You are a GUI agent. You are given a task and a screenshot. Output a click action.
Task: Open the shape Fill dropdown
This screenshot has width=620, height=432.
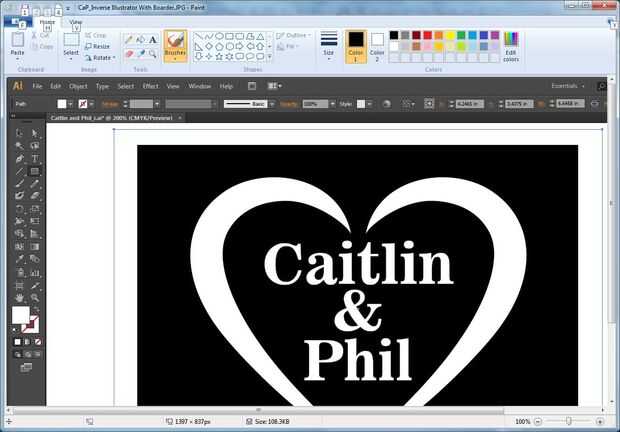tap(287, 47)
